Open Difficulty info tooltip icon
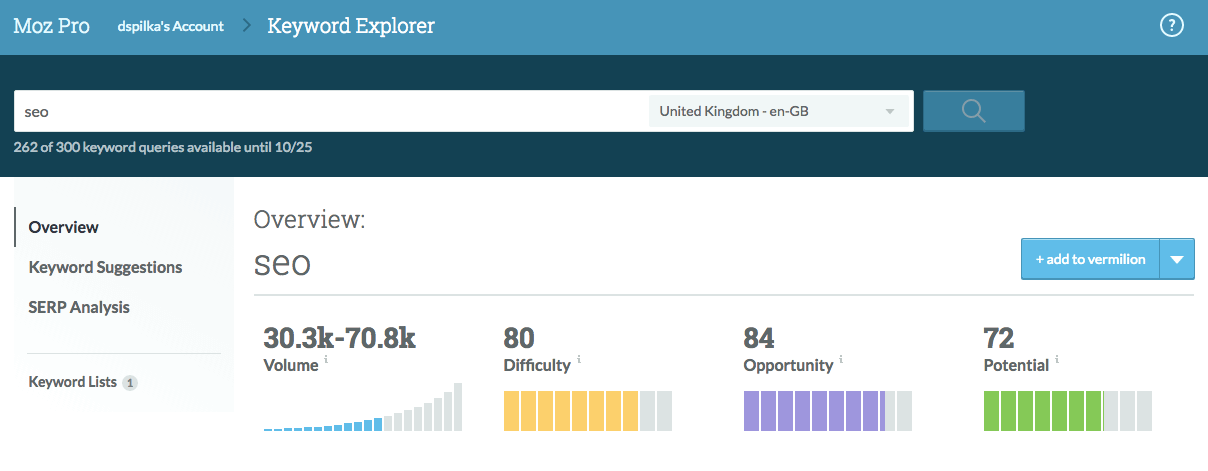The height and width of the screenshot is (471, 1208). [x=579, y=360]
